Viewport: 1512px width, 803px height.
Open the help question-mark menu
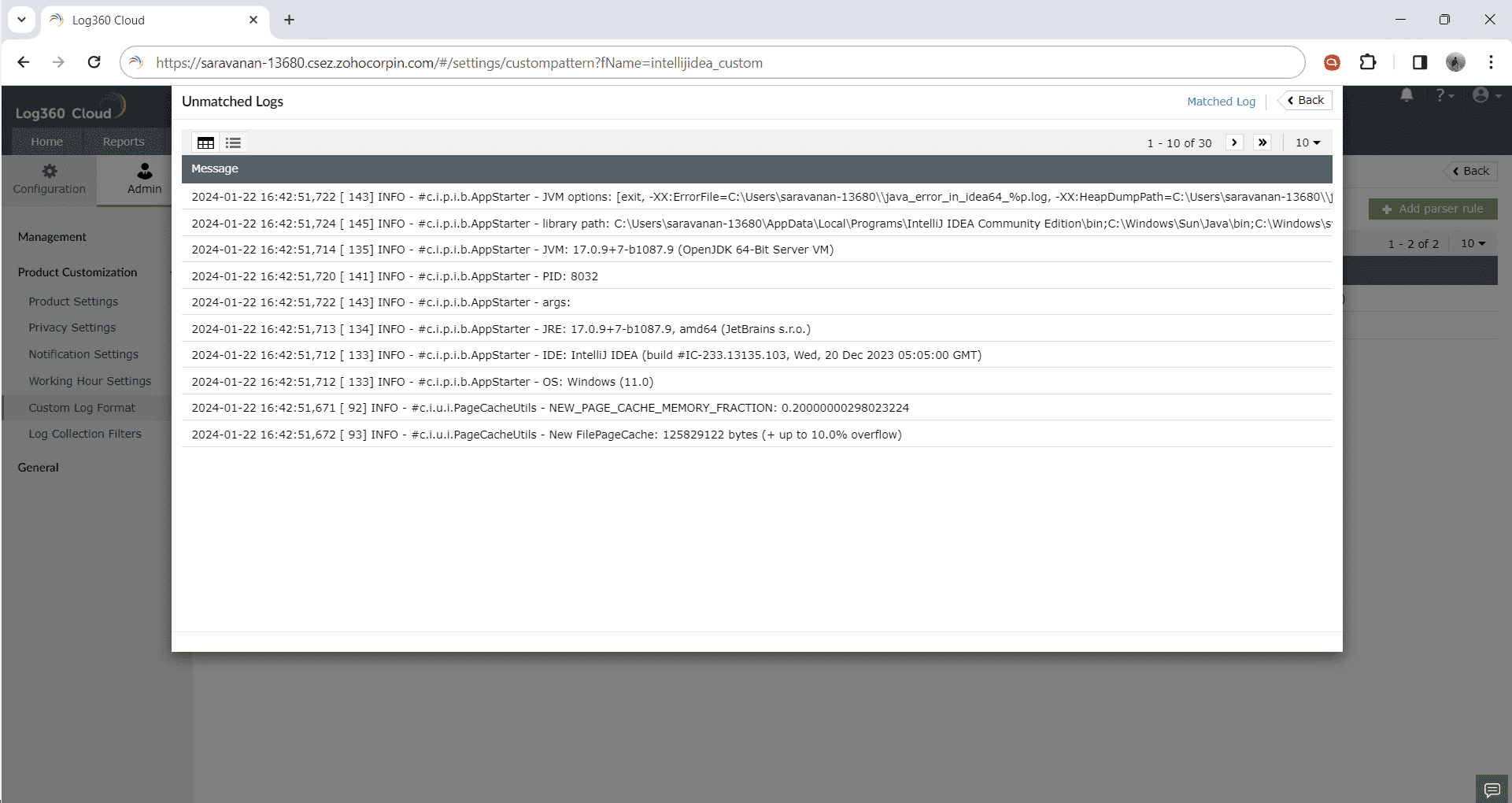click(x=1444, y=95)
